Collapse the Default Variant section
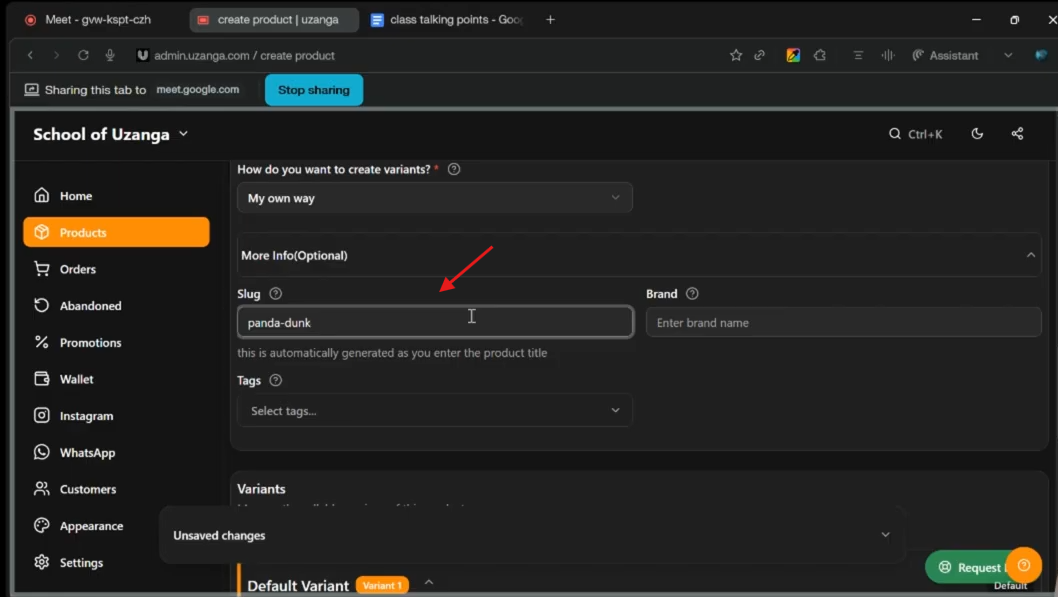 (x=428, y=583)
